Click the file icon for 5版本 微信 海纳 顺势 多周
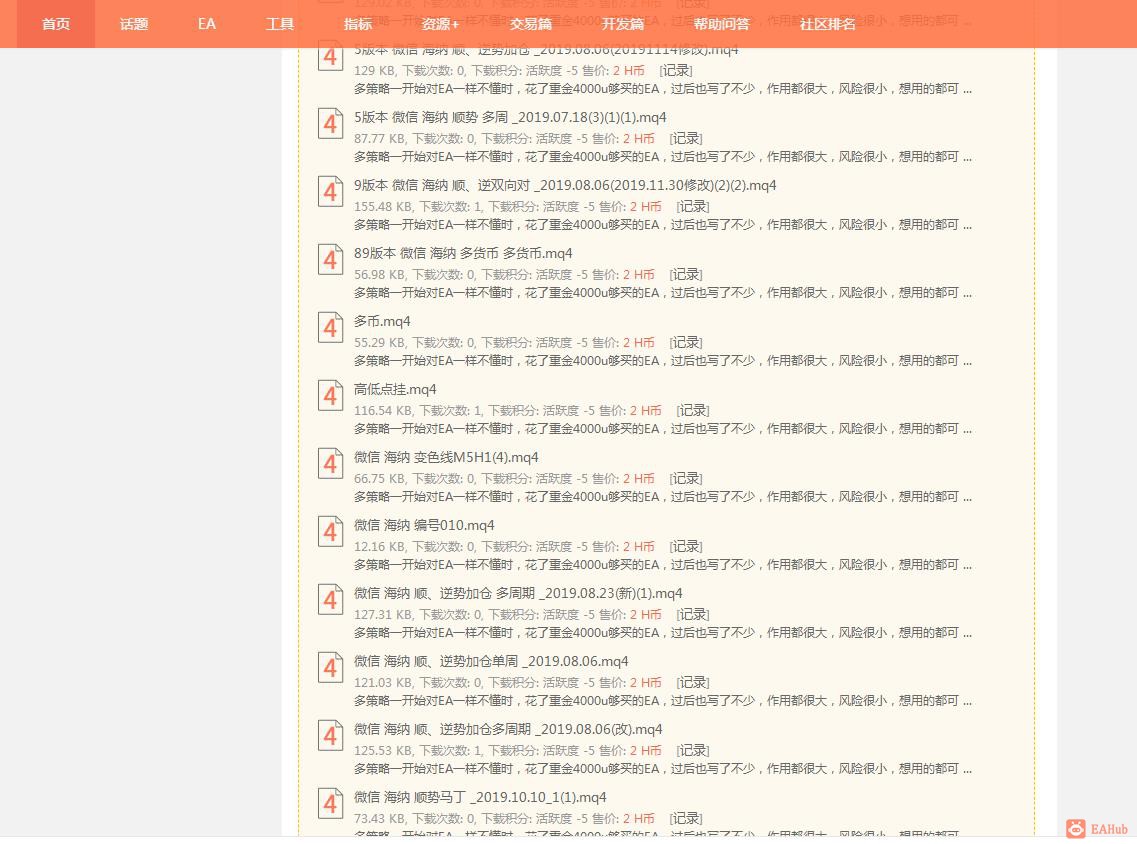This screenshot has width=1137, height=844. click(x=330, y=123)
